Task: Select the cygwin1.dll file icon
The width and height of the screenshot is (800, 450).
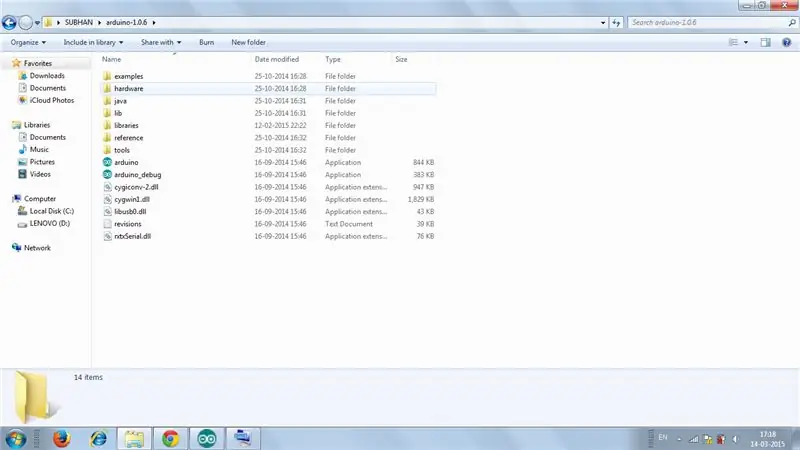Action: click(107, 199)
